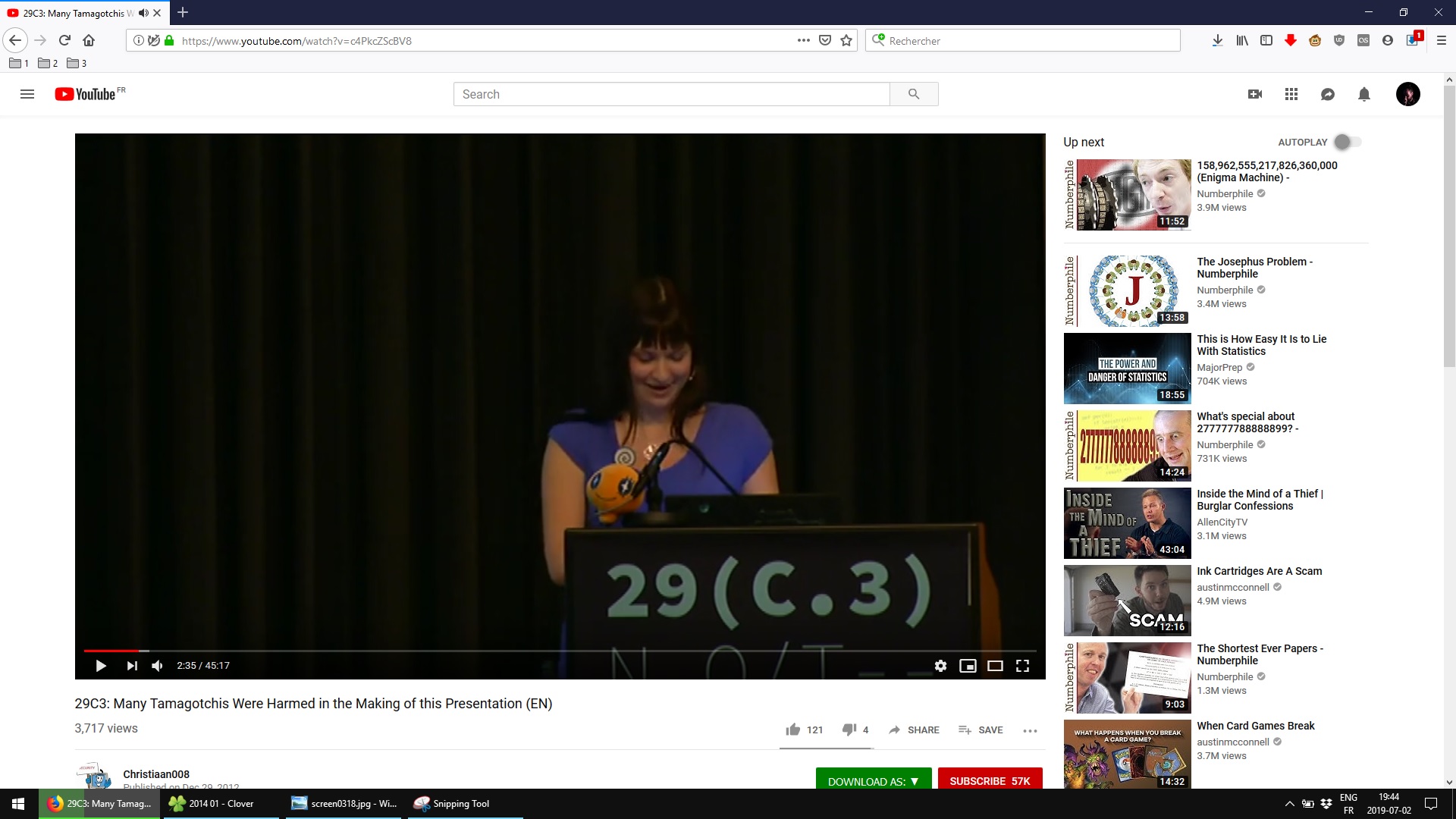Open the YouTube apps grid
The image size is (1456, 819).
[x=1291, y=94]
